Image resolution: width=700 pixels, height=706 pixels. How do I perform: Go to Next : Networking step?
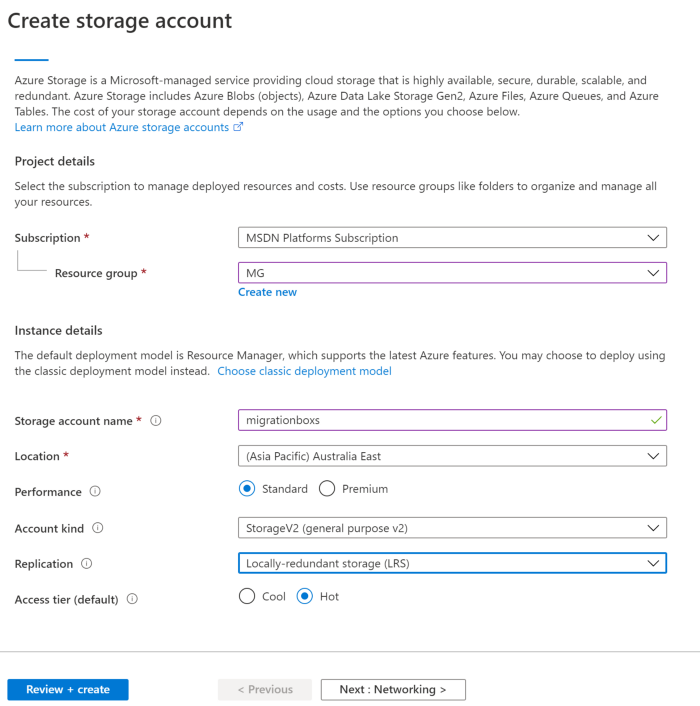coord(393,689)
